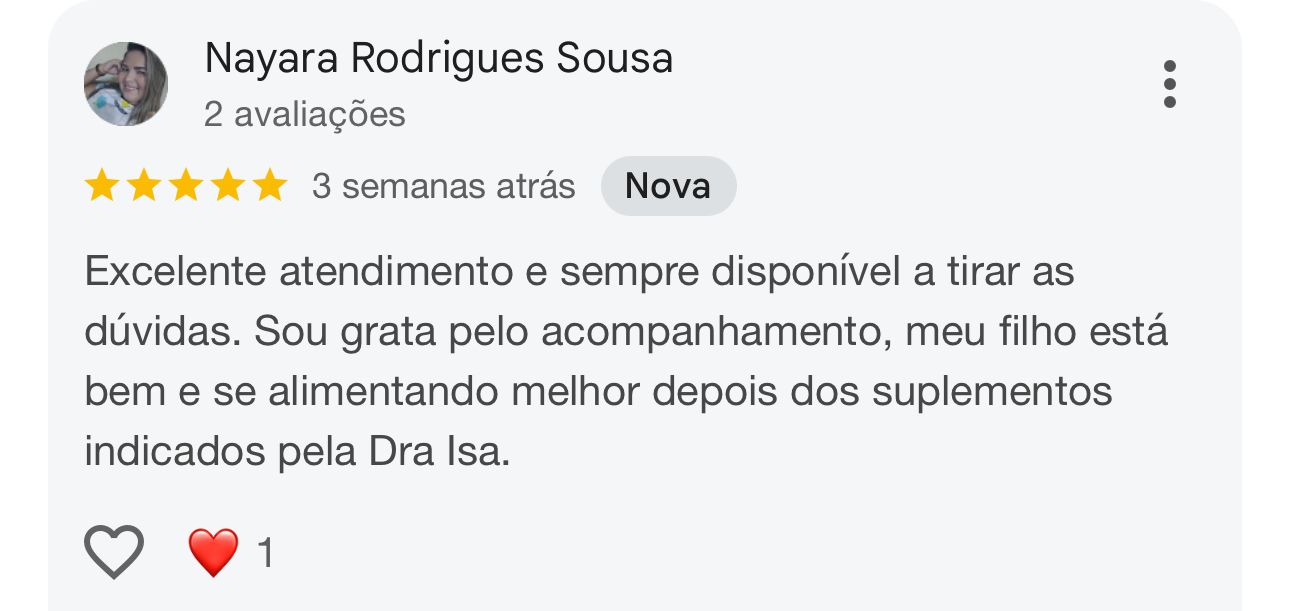Open the three-dot options menu

pos(1169,84)
